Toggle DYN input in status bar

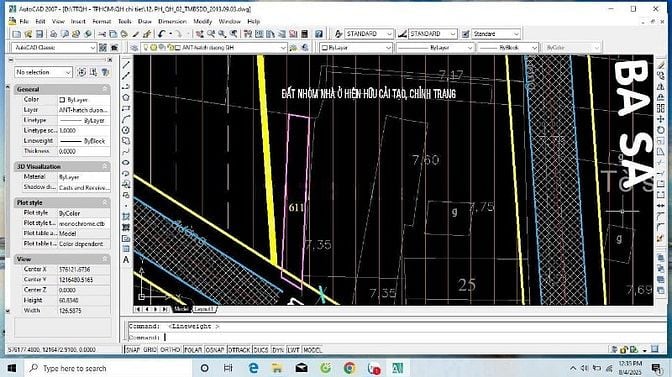coord(278,350)
